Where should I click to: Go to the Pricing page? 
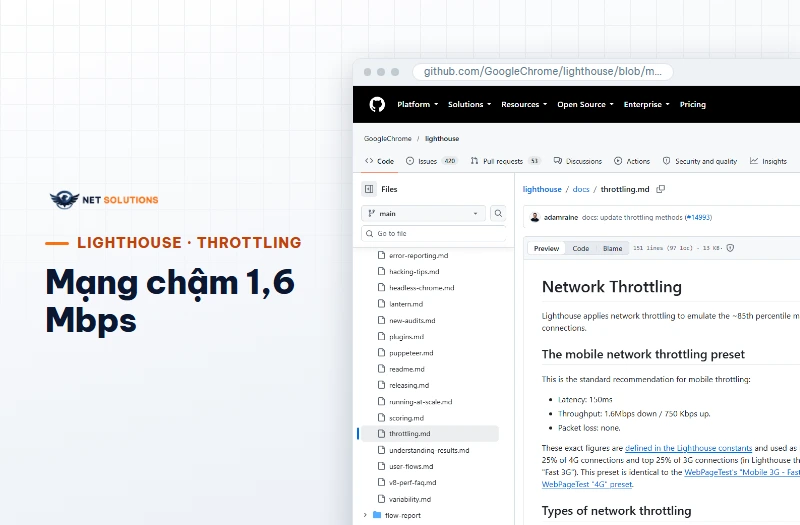pos(692,105)
